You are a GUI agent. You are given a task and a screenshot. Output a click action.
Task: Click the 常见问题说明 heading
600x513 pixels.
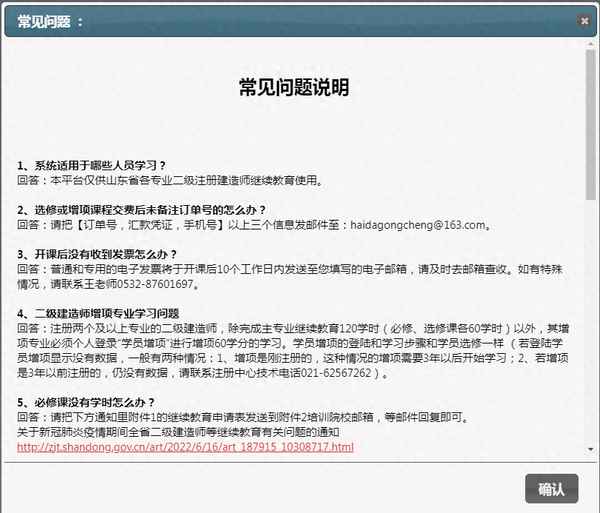(294, 87)
